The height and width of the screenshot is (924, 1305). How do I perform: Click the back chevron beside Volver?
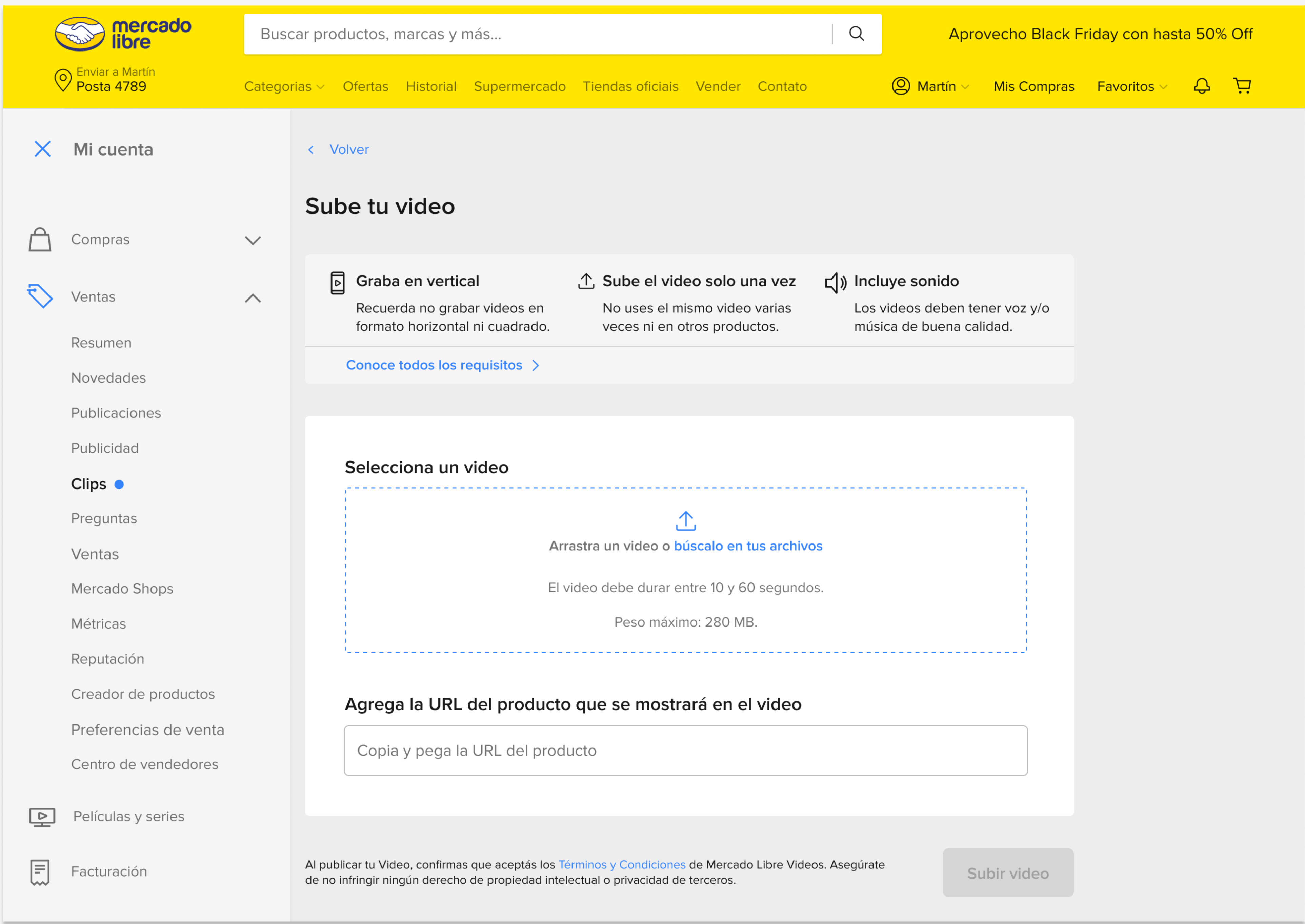tap(311, 150)
